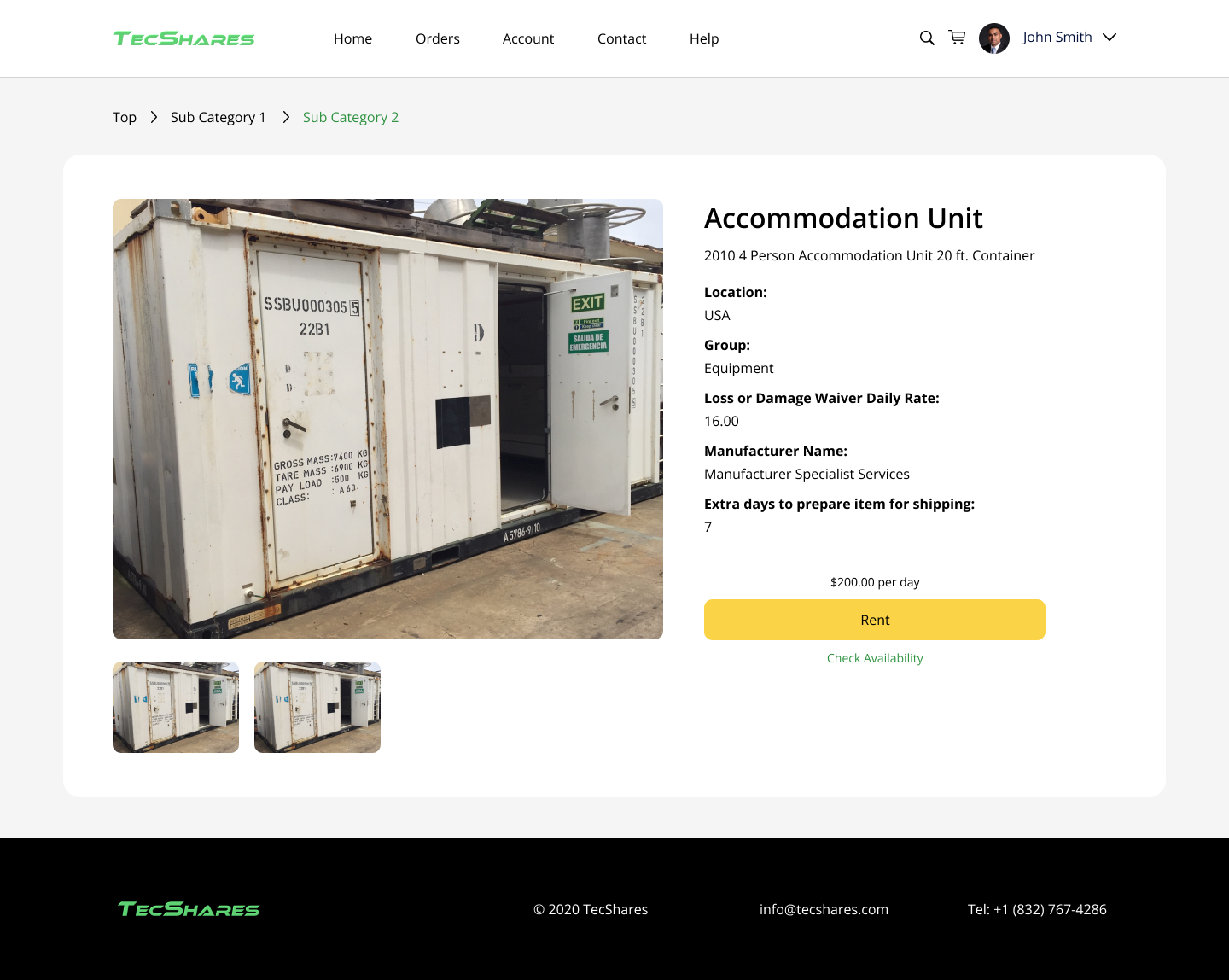Expand the John Smith account dropdown arrow
1229x980 pixels.
[1110, 38]
